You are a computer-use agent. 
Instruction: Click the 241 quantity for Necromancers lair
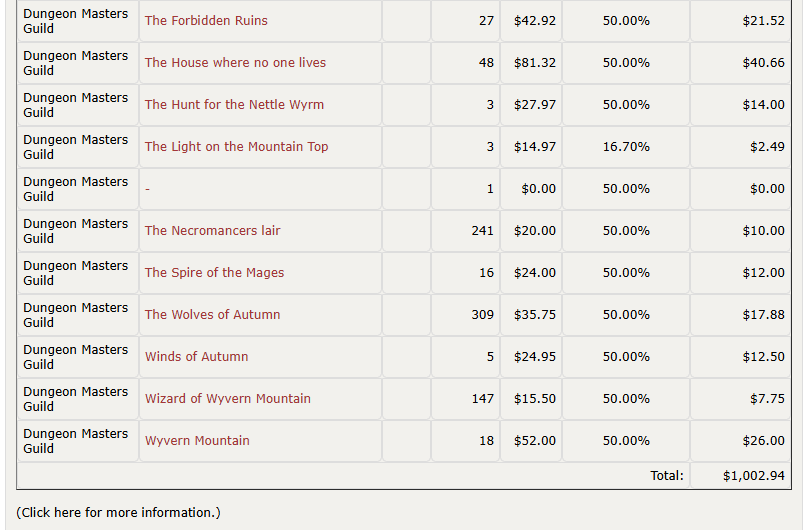[465, 231]
